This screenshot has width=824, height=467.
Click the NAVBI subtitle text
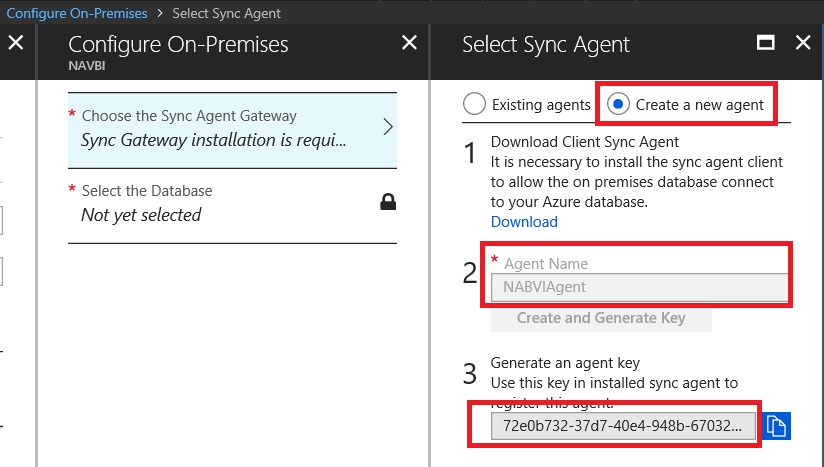[87, 66]
